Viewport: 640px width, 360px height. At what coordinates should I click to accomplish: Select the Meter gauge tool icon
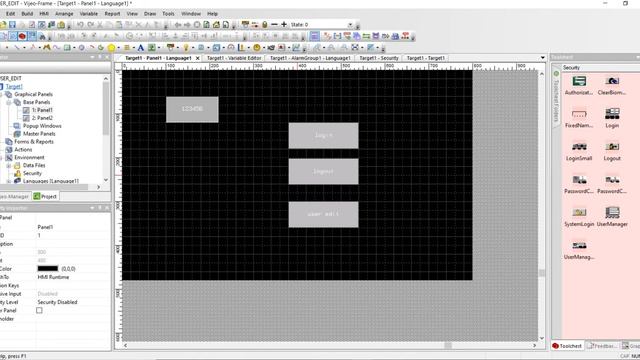[231, 48]
